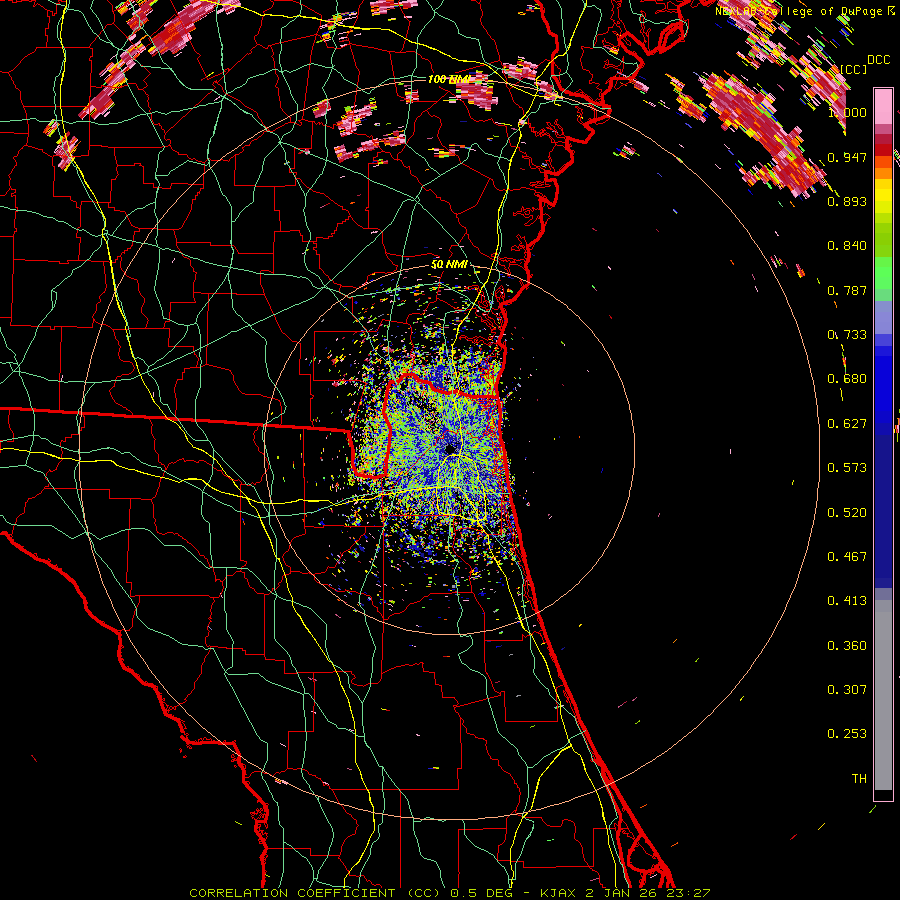
Task: Pick the lavender color bar segment near 0.733
Action: 883,317
